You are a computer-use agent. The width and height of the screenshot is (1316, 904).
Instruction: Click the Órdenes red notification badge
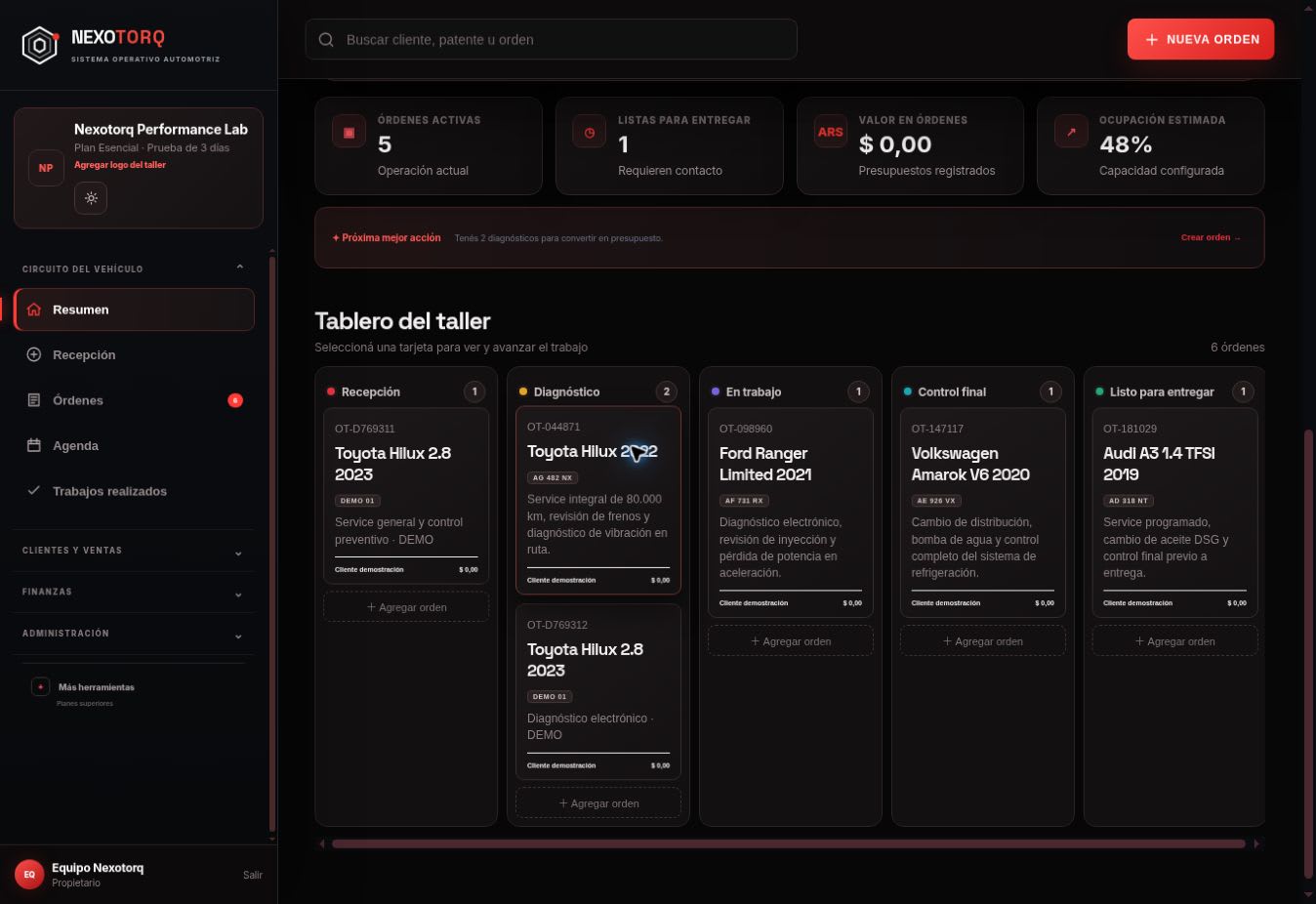(235, 400)
